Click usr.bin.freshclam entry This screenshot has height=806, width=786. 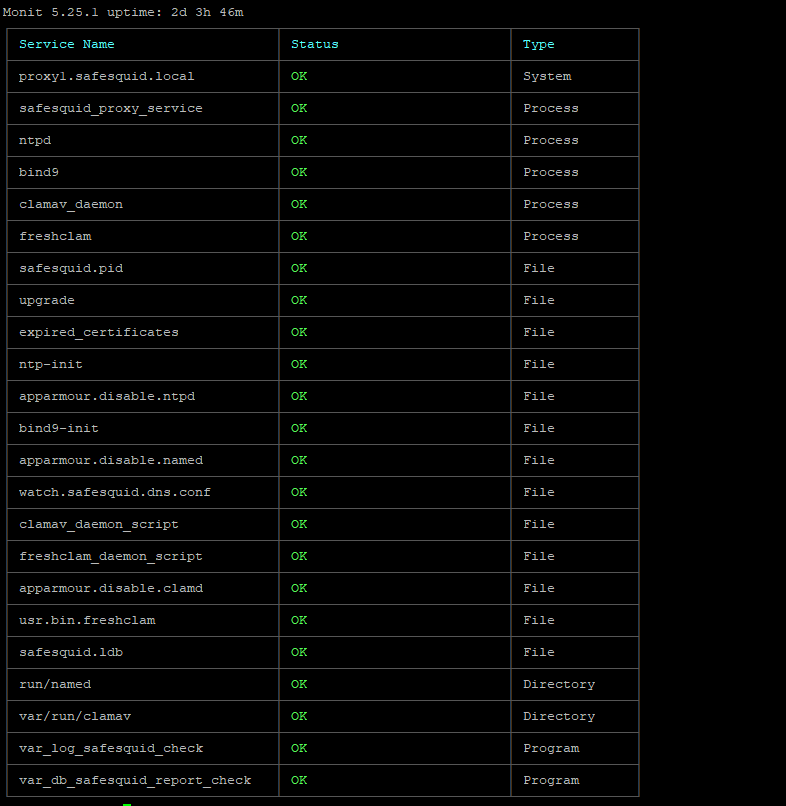point(87,620)
